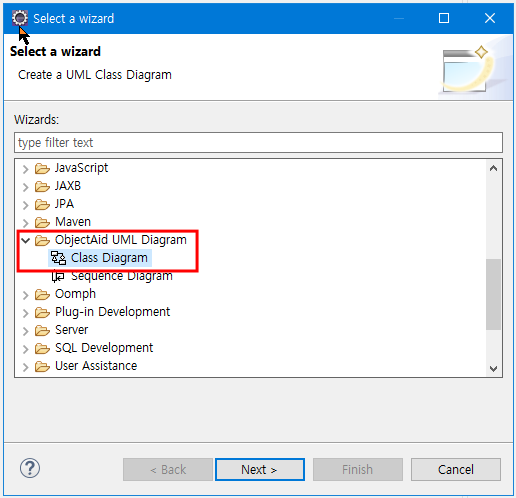This screenshot has width=516, height=498.
Task: Click the JavaScript folder icon
Action: [x=42, y=168]
